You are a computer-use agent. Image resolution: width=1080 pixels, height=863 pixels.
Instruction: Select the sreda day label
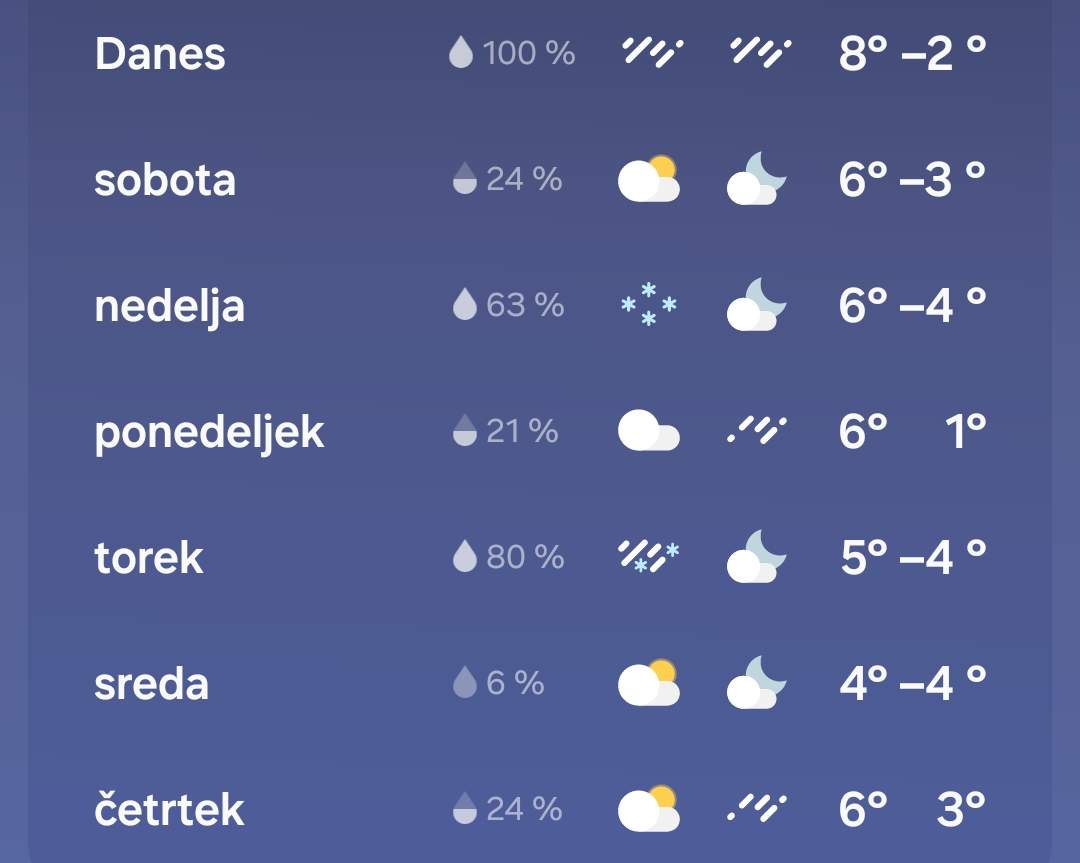tap(152, 684)
